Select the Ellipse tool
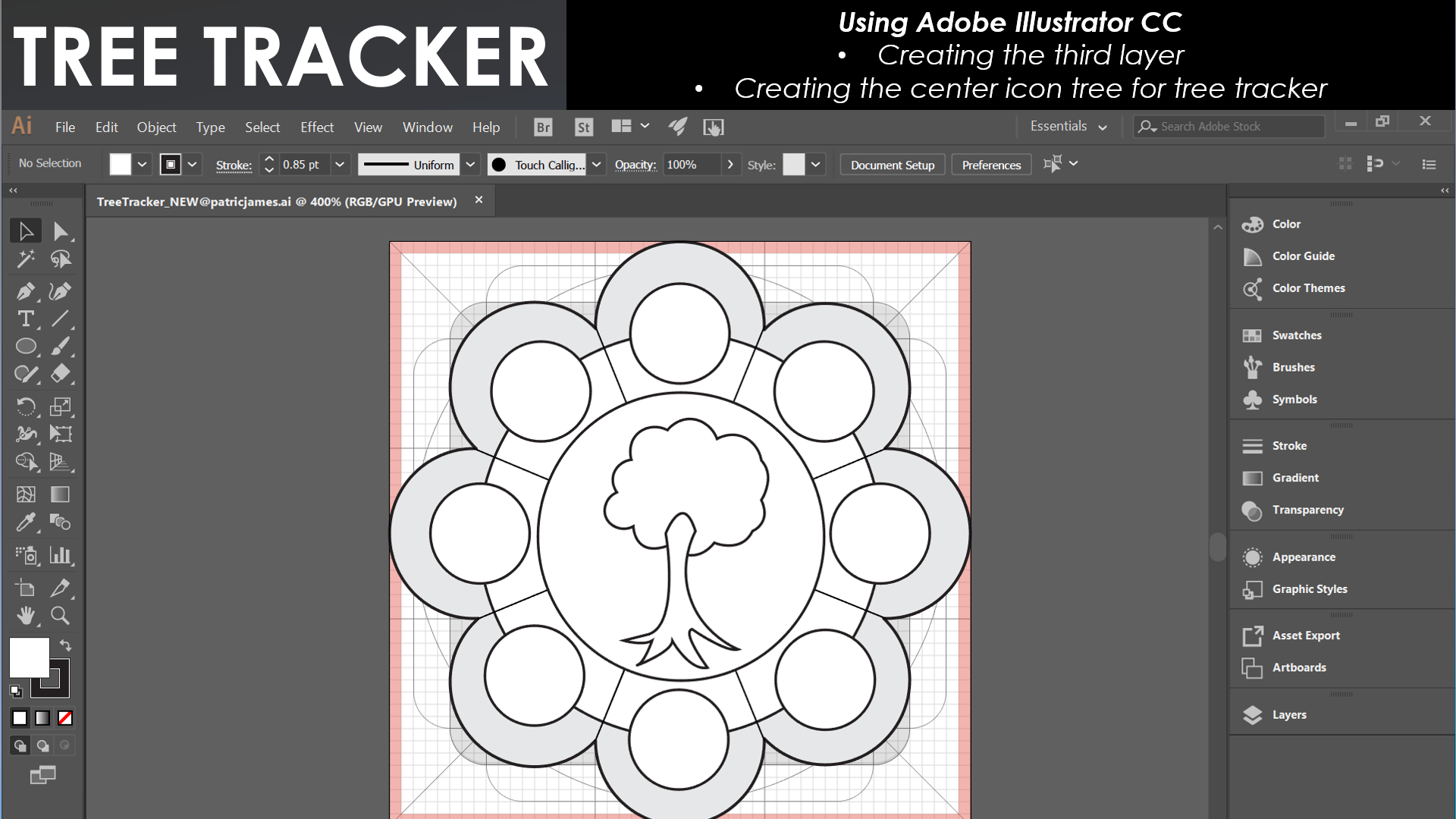The image size is (1456, 819). click(26, 346)
